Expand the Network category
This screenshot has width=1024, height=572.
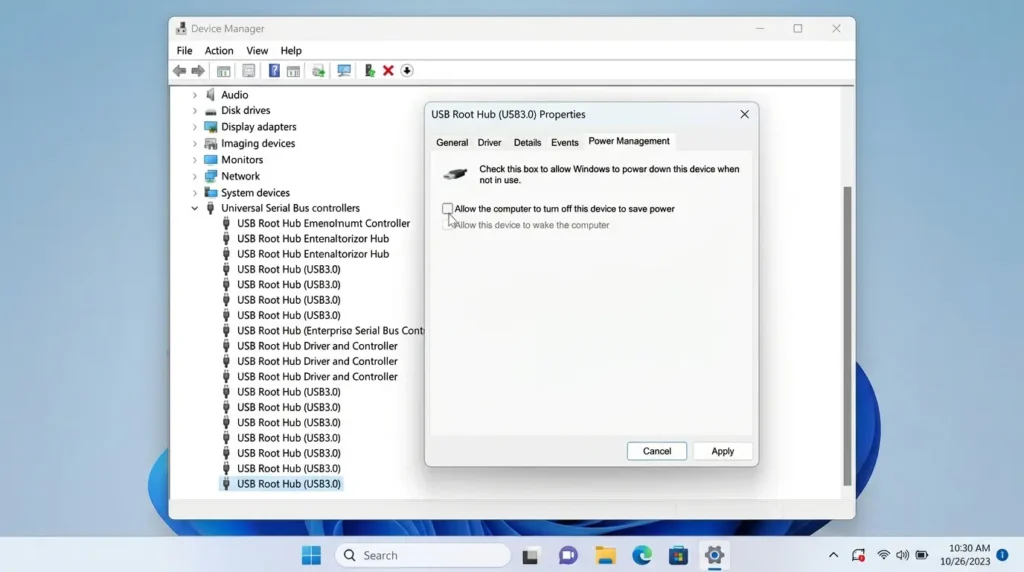(195, 176)
